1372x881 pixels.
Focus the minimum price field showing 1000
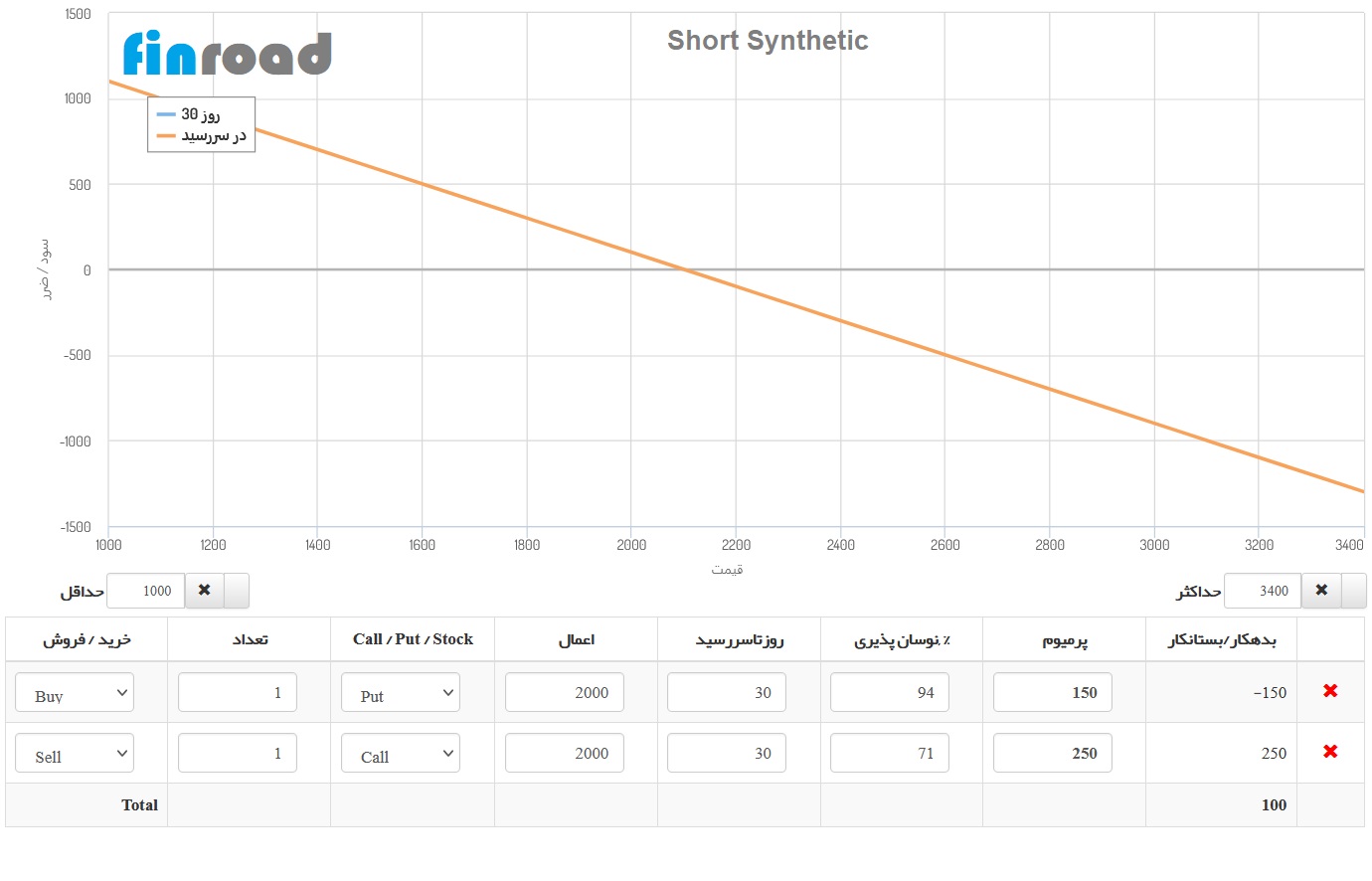click(x=146, y=591)
